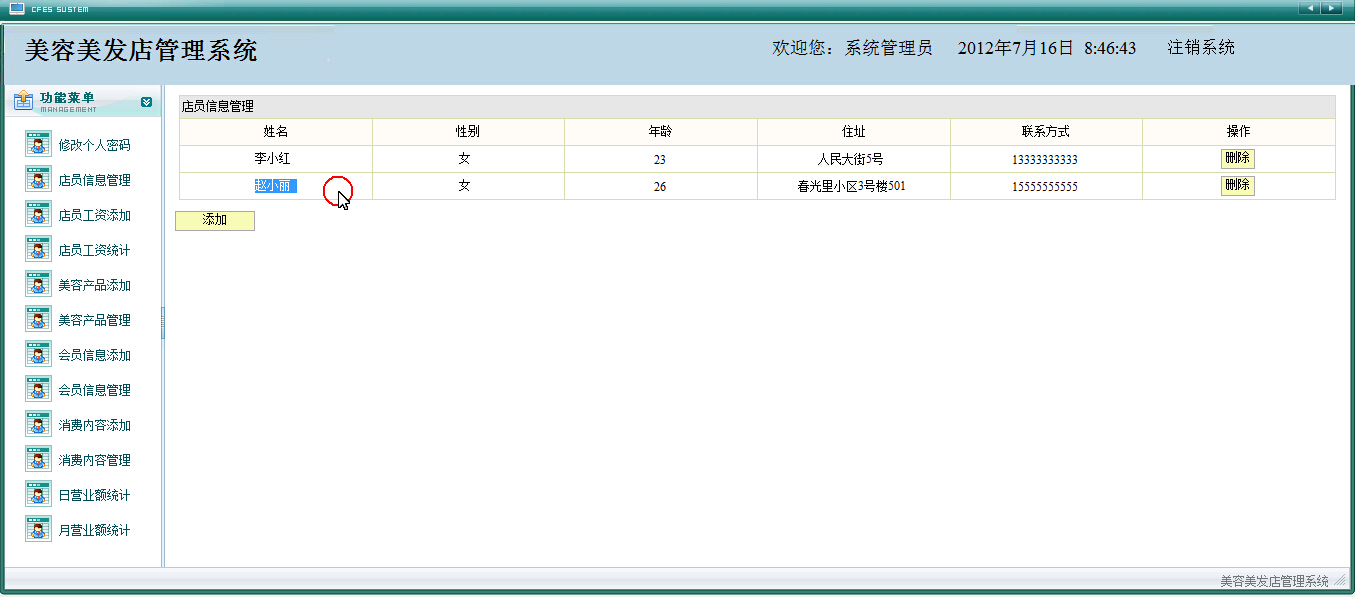Open 美容产品管理 menu link
This screenshot has width=1355, height=597.
click(x=94, y=320)
